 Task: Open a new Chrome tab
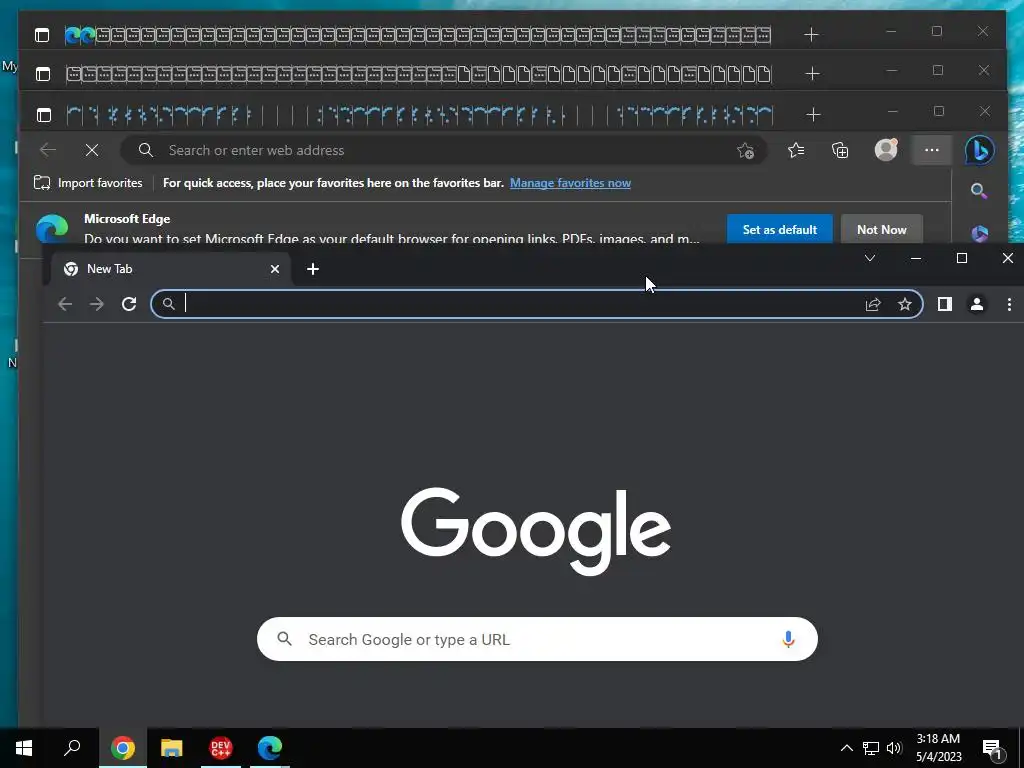coord(313,269)
